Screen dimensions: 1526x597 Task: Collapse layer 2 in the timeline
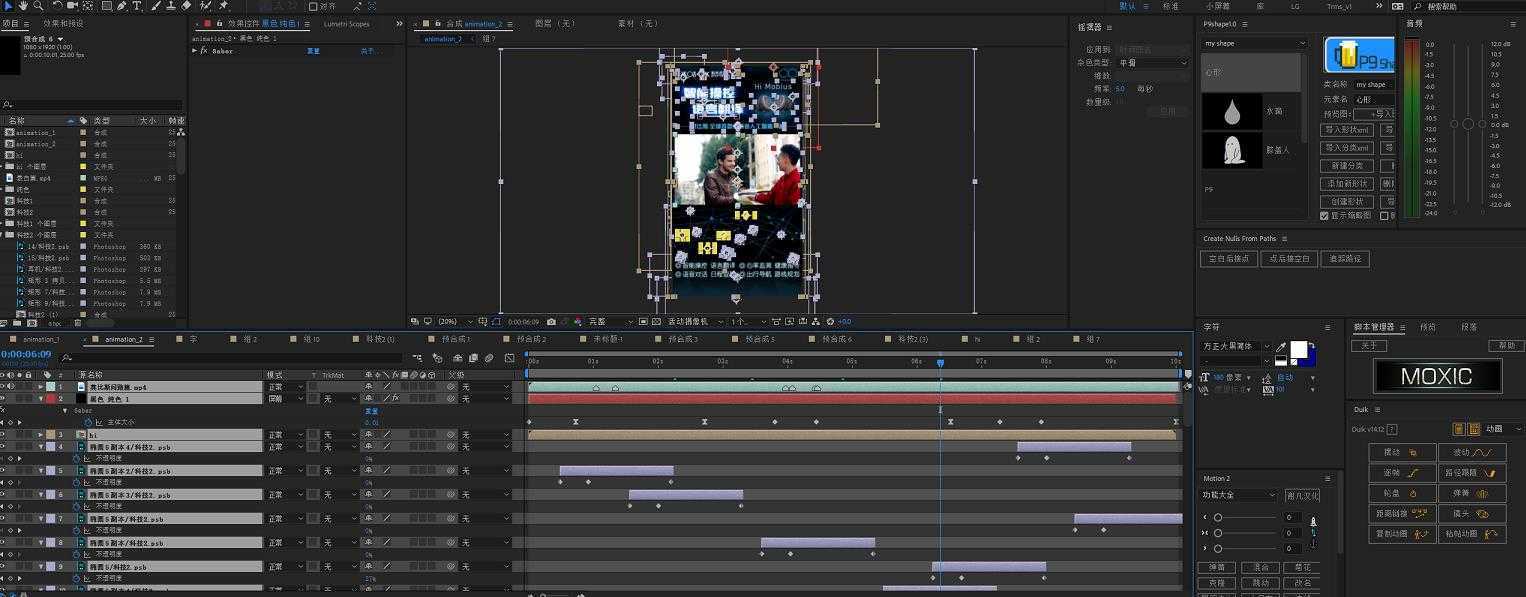[x=41, y=398]
